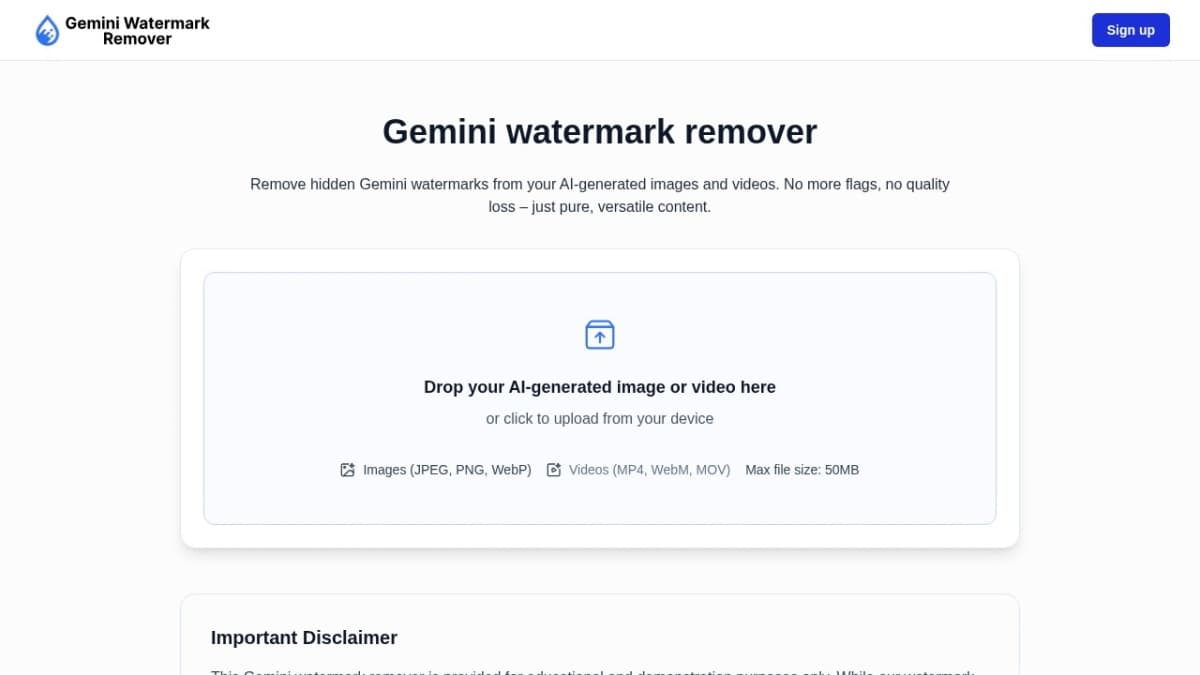
Task: Select the video-type indicator icon
Action: [x=553, y=469]
